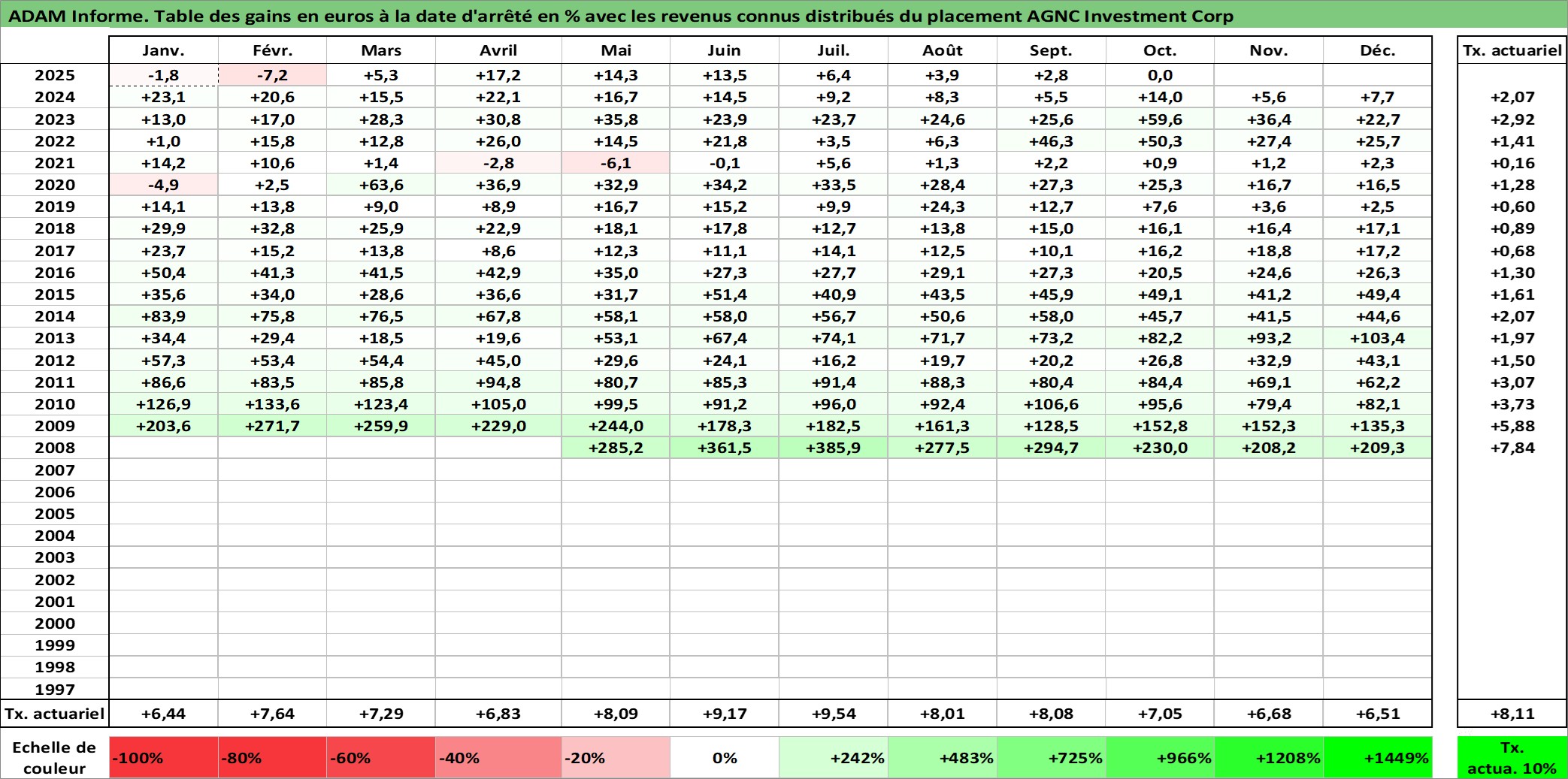Click the -100% red color swatch
Viewport: 1568px width, 779px height.
point(163,757)
